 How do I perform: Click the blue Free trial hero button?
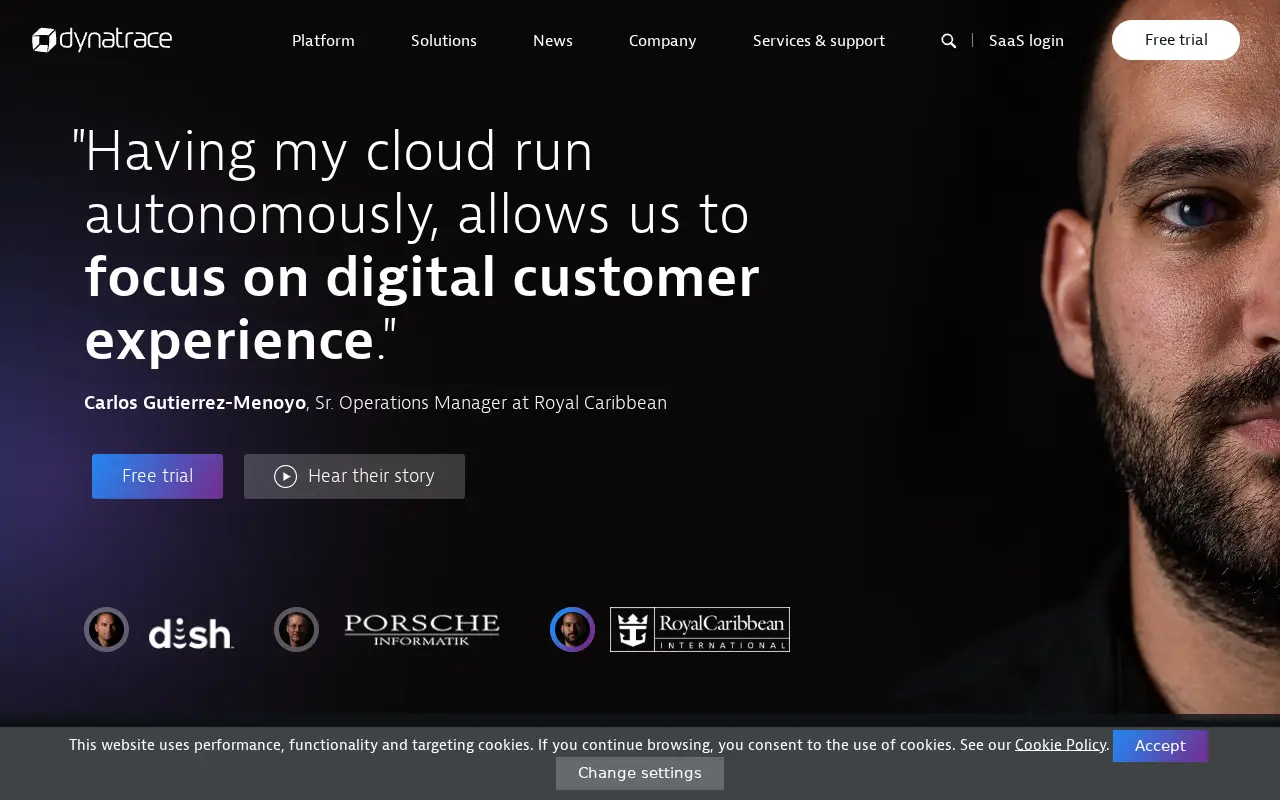click(157, 476)
